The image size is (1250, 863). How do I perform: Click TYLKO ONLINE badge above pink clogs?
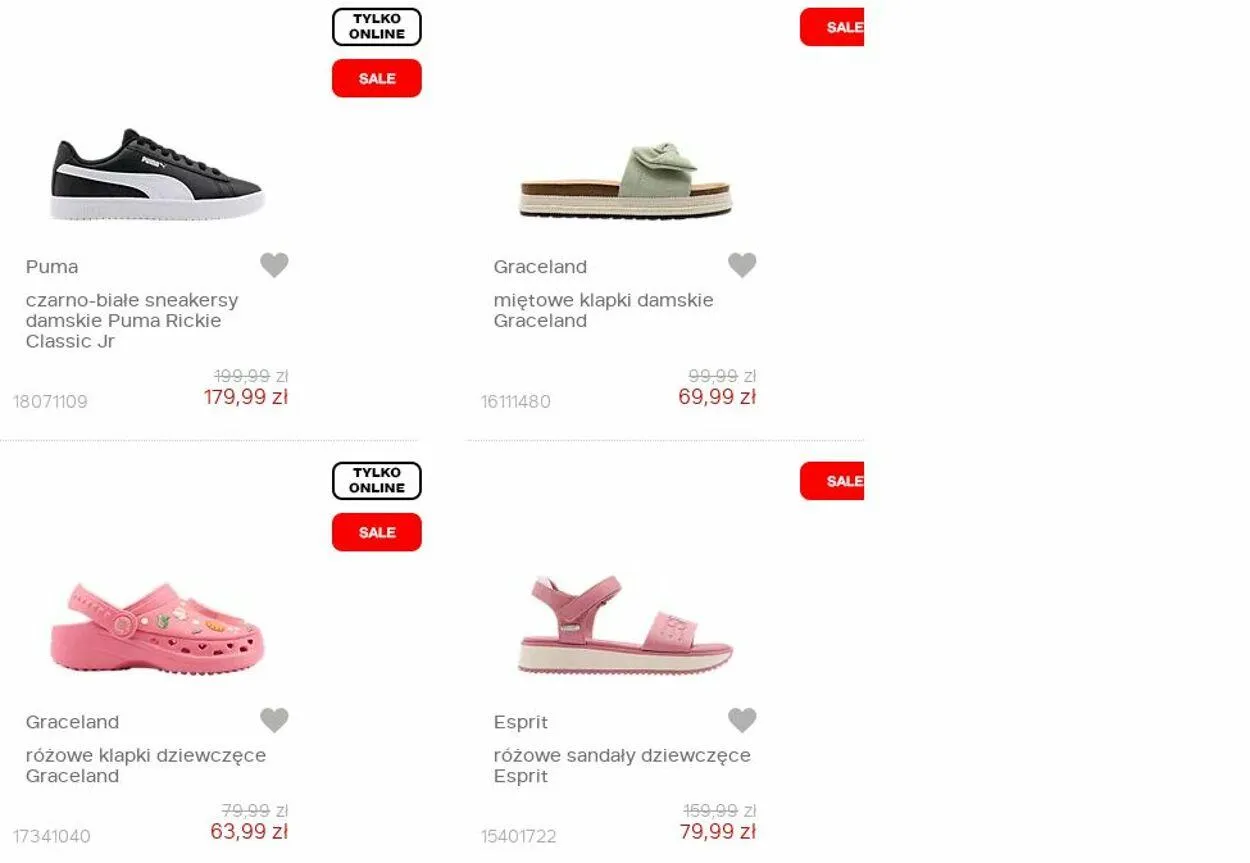tap(377, 481)
